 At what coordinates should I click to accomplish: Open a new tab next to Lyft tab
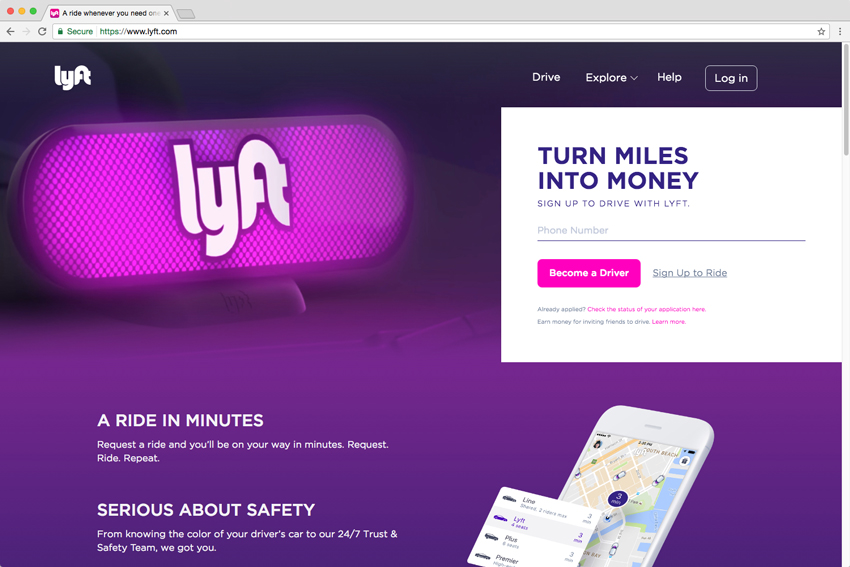[185, 14]
